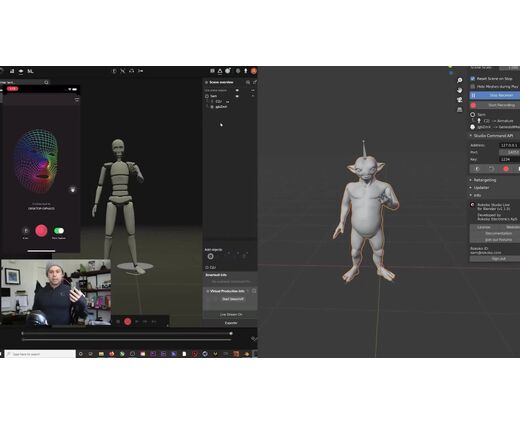Toggle Hide Meshes during Play checkbox in Blender
The height and width of the screenshot is (425, 520).
click(472, 86)
